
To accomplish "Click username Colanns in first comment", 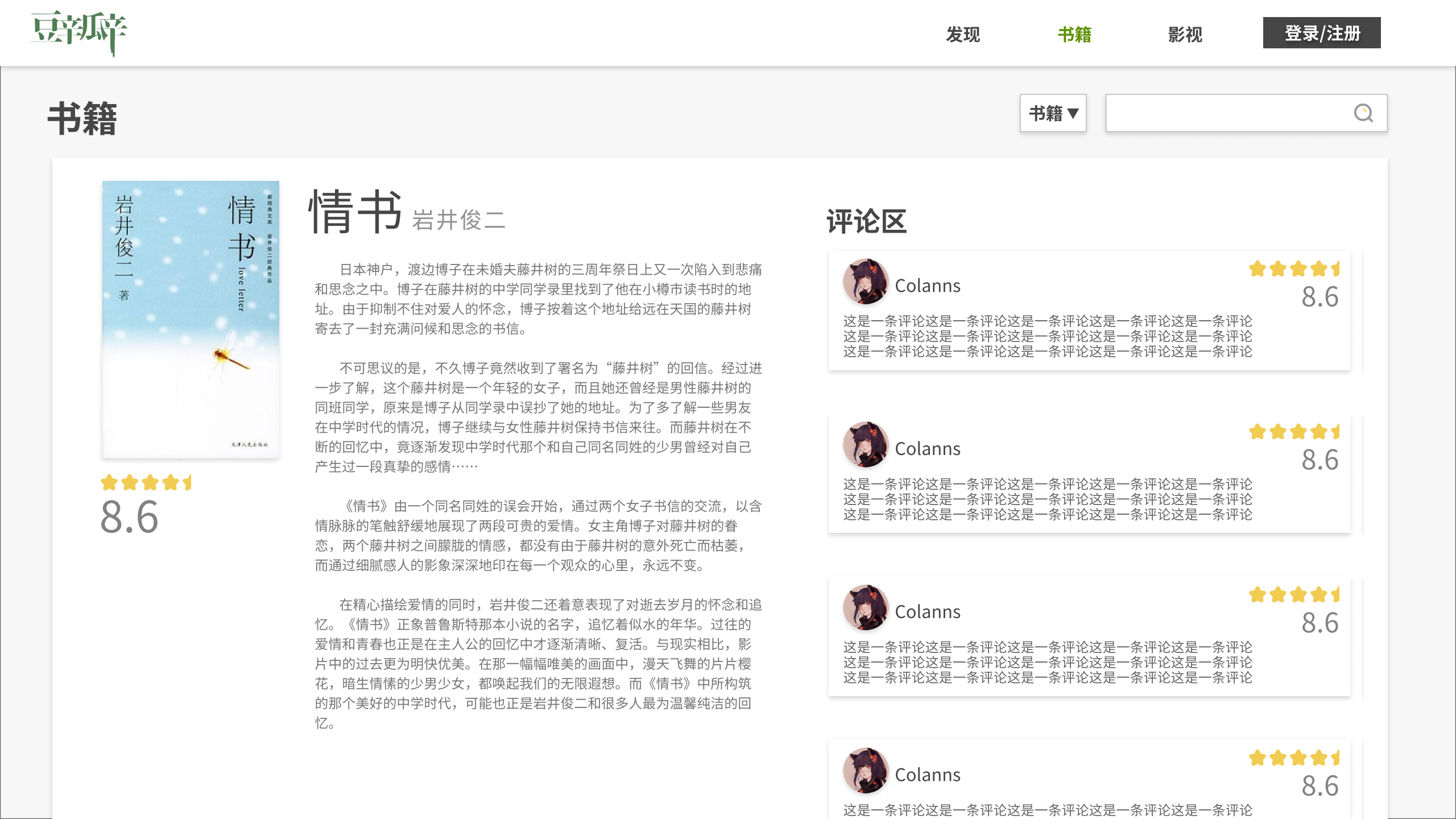I will [x=927, y=286].
